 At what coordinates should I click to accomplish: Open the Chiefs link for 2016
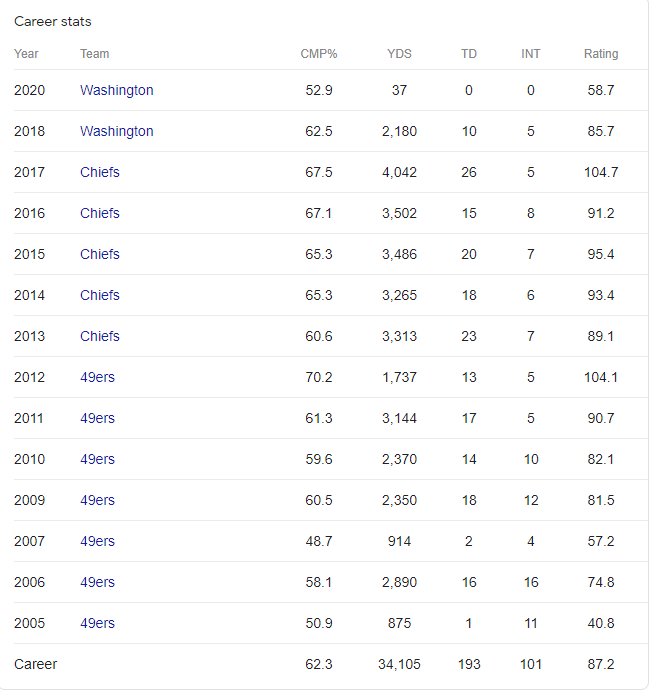coord(100,213)
